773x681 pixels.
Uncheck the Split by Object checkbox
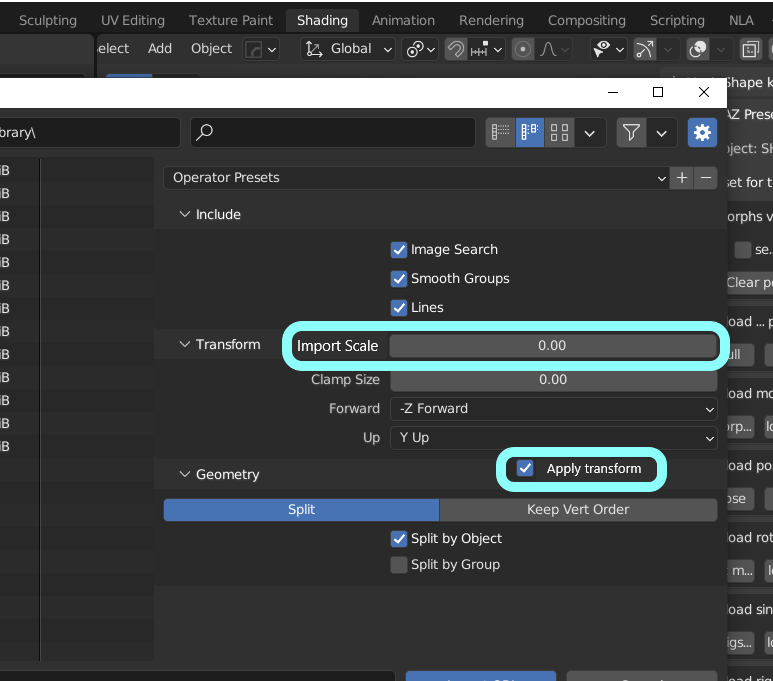click(399, 538)
